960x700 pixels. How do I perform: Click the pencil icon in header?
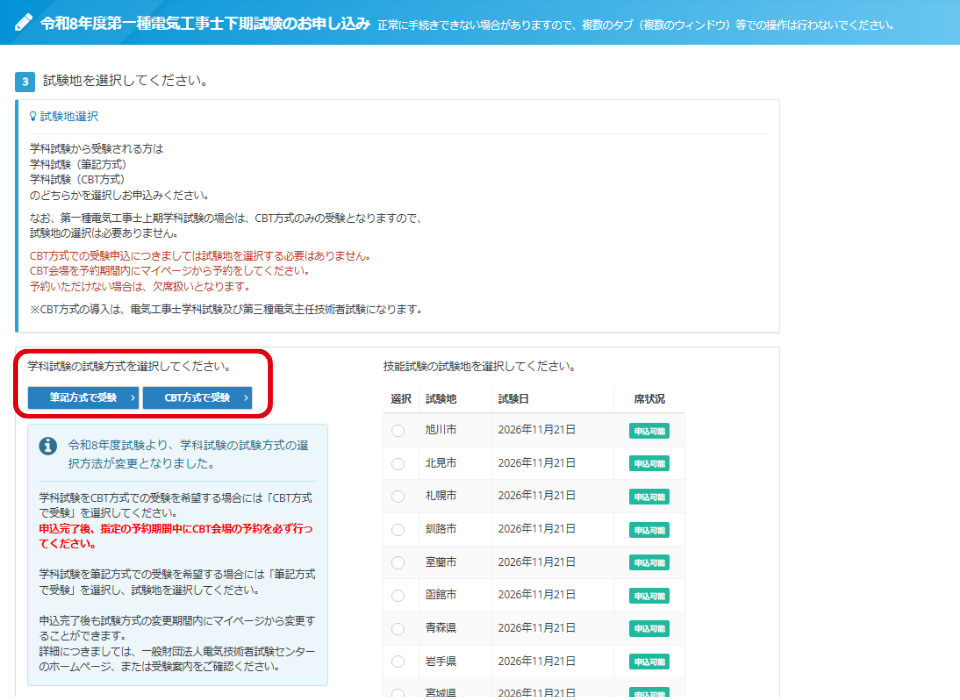(23, 23)
